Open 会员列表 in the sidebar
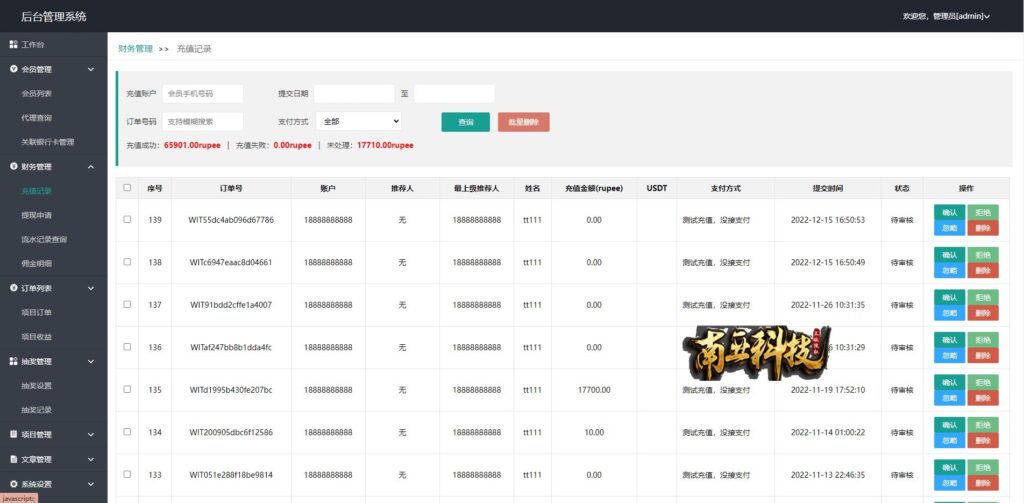1024x503 pixels. [x=37, y=93]
